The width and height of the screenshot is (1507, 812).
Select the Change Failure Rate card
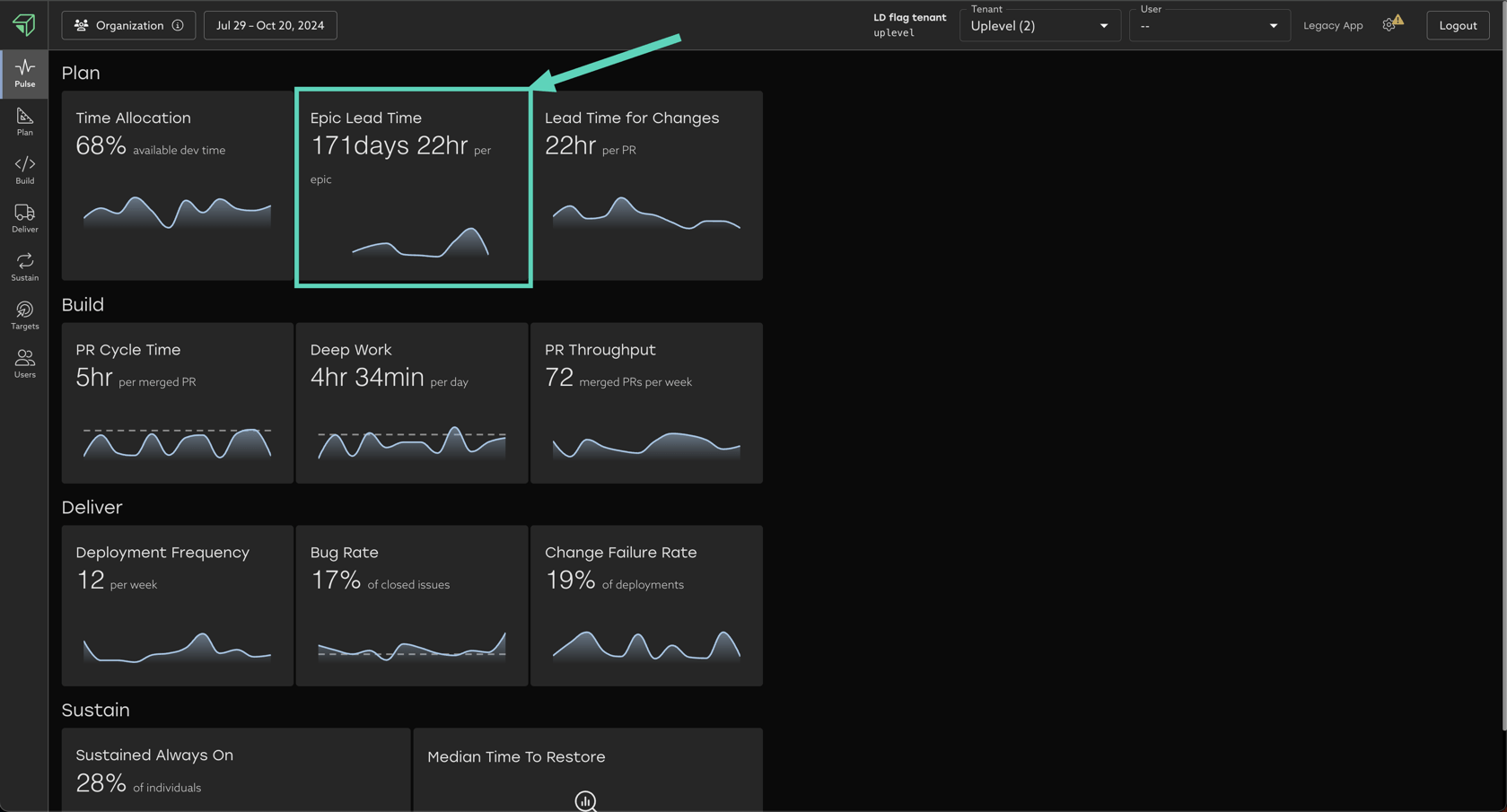tap(646, 606)
